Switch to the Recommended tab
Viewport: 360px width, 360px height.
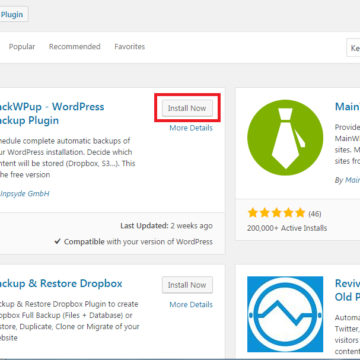pos(75,47)
